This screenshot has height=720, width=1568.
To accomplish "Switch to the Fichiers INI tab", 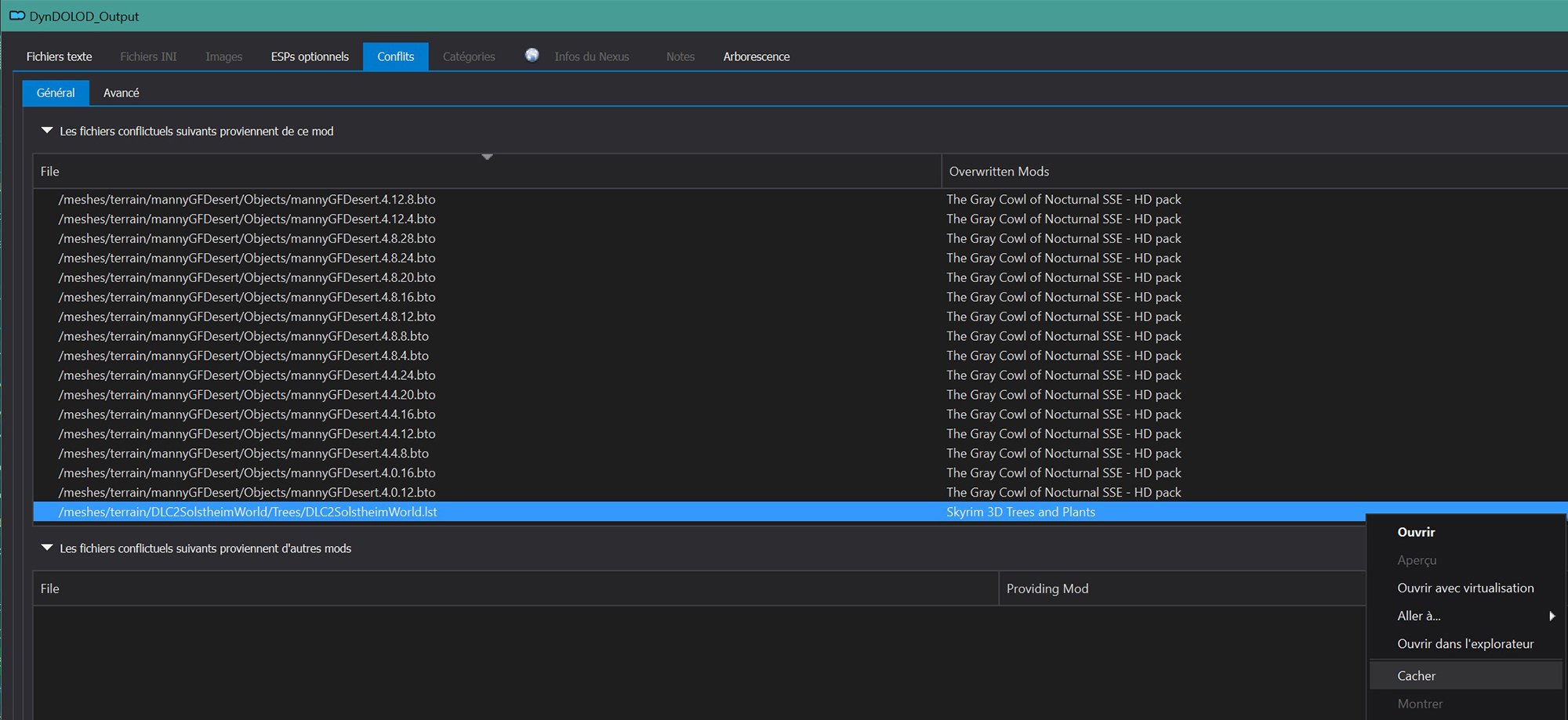I will click(148, 56).
